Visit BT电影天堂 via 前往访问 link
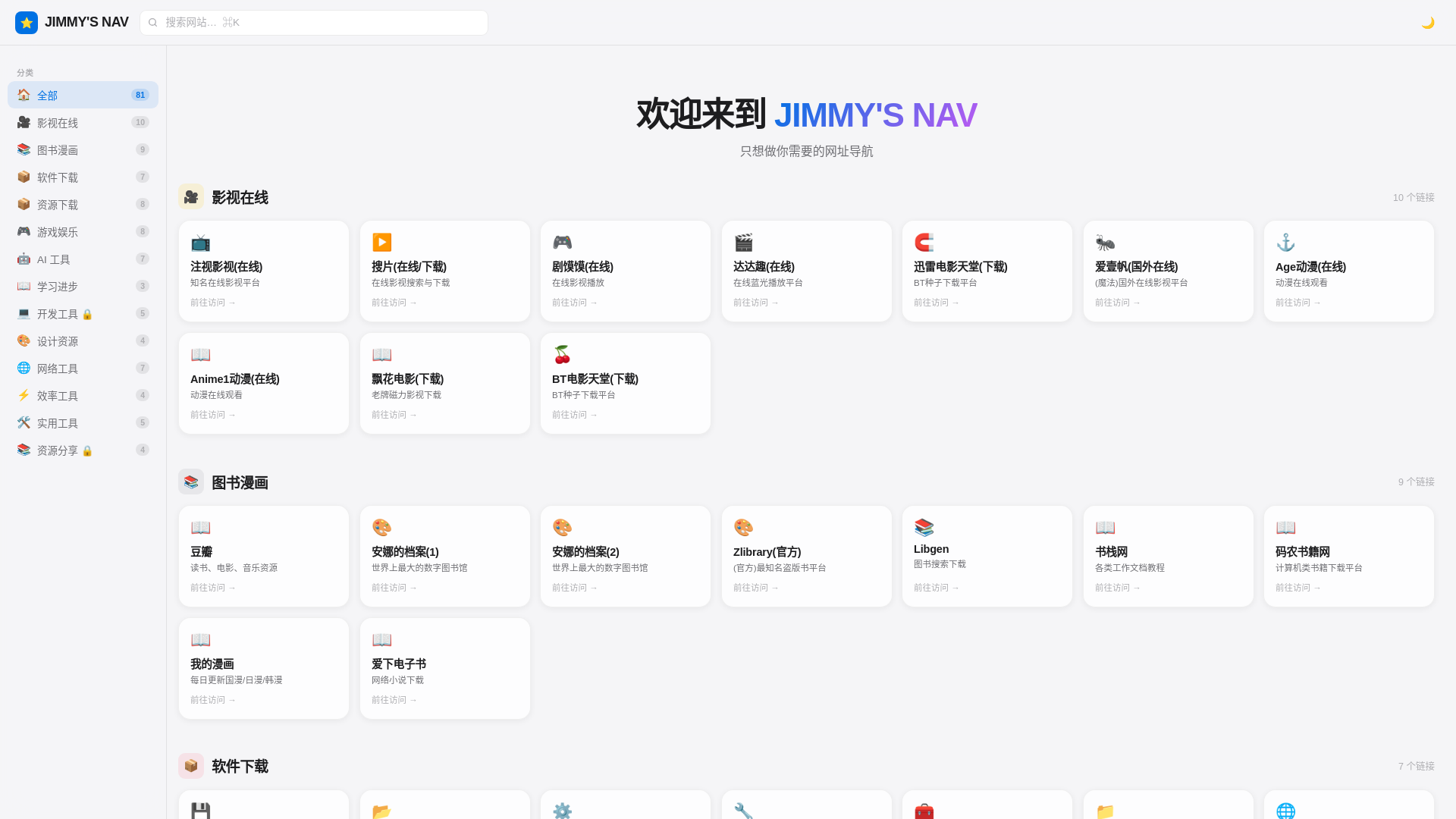This screenshot has height=819, width=1456. (x=575, y=415)
